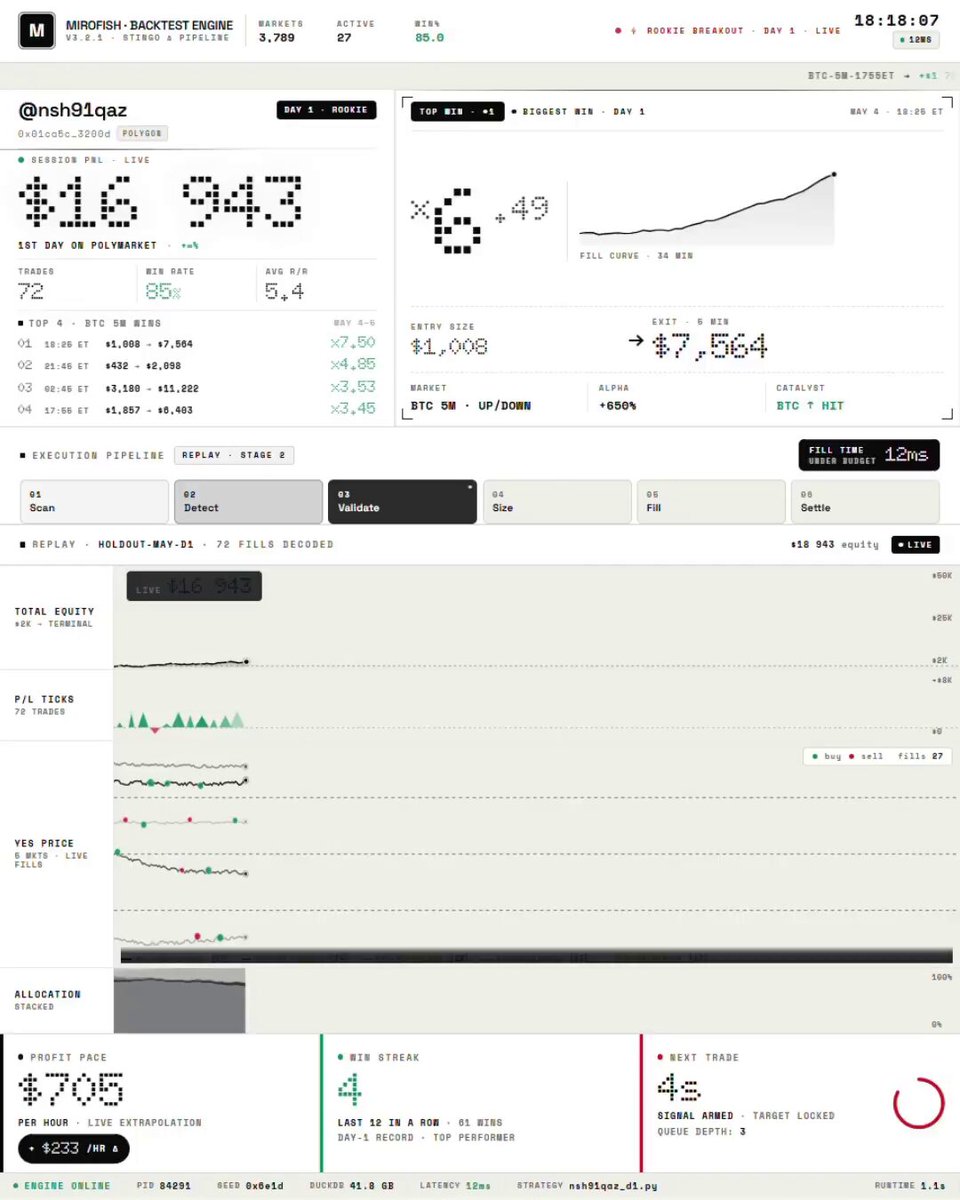Click the fills 27 legend entry
The image size is (960, 1200).
coord(920,757)
